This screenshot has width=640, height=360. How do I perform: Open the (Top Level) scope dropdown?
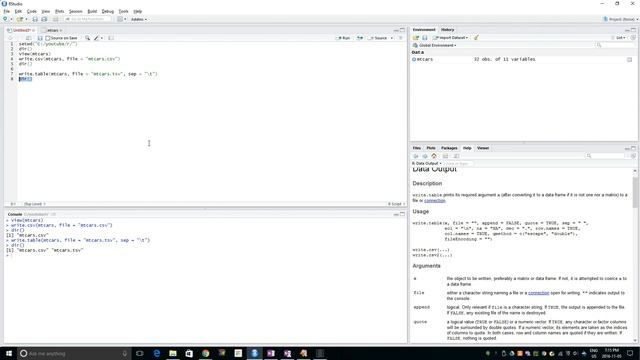click(34, 204)
